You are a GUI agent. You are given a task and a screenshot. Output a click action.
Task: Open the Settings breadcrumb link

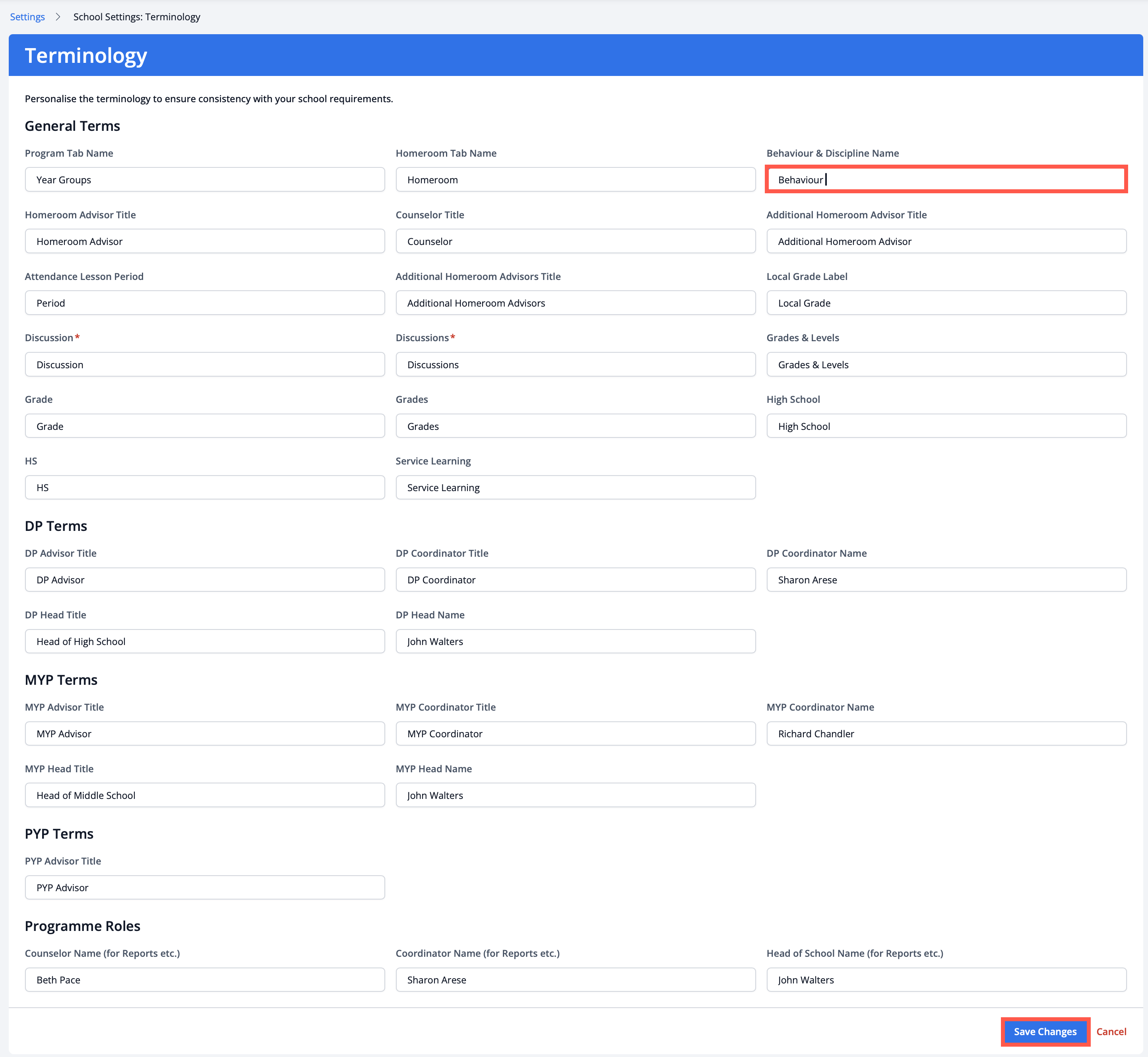click(x=27, y=17)
